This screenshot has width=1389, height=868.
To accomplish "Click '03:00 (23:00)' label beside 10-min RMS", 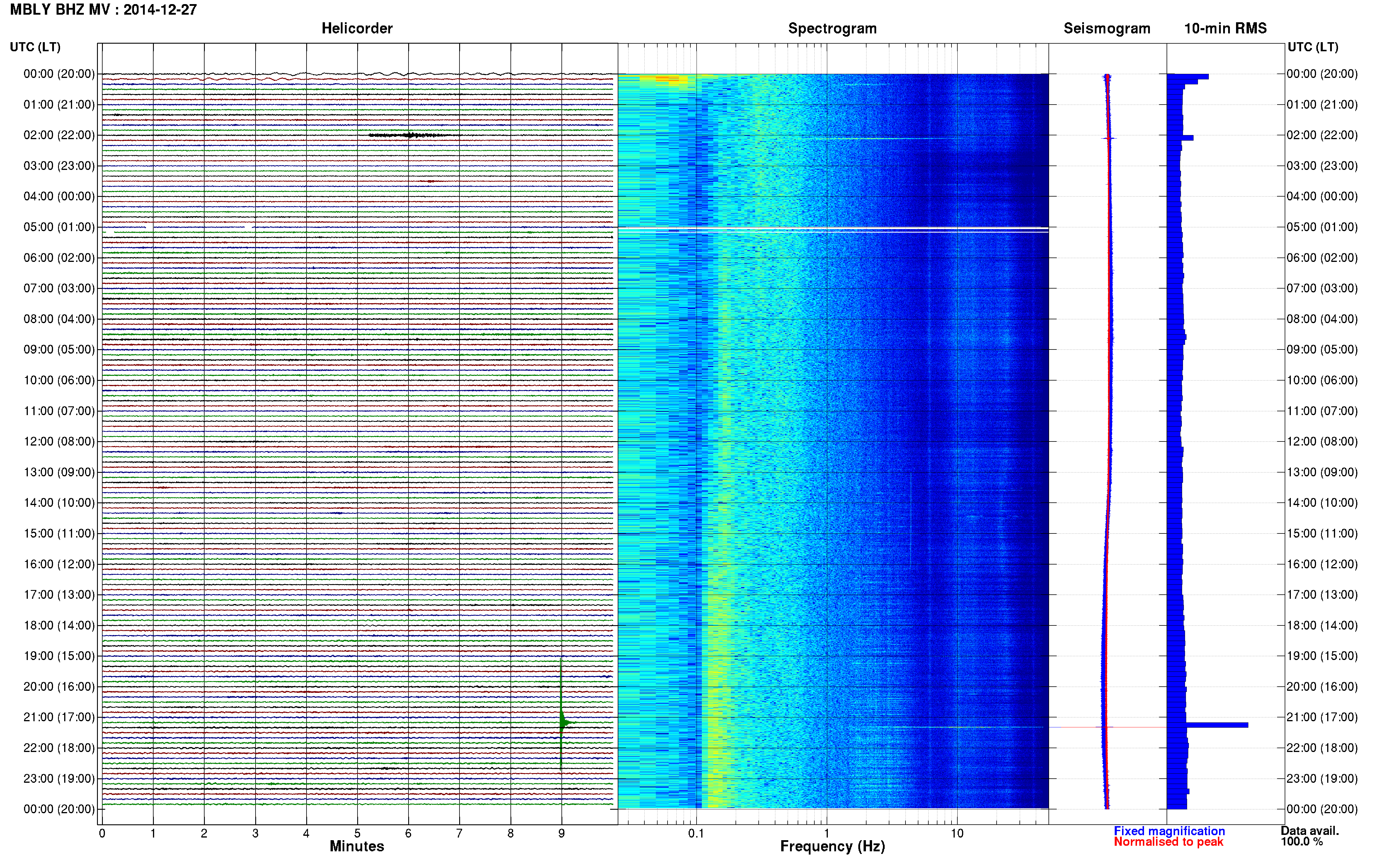I will click(x=1322, y=166).
